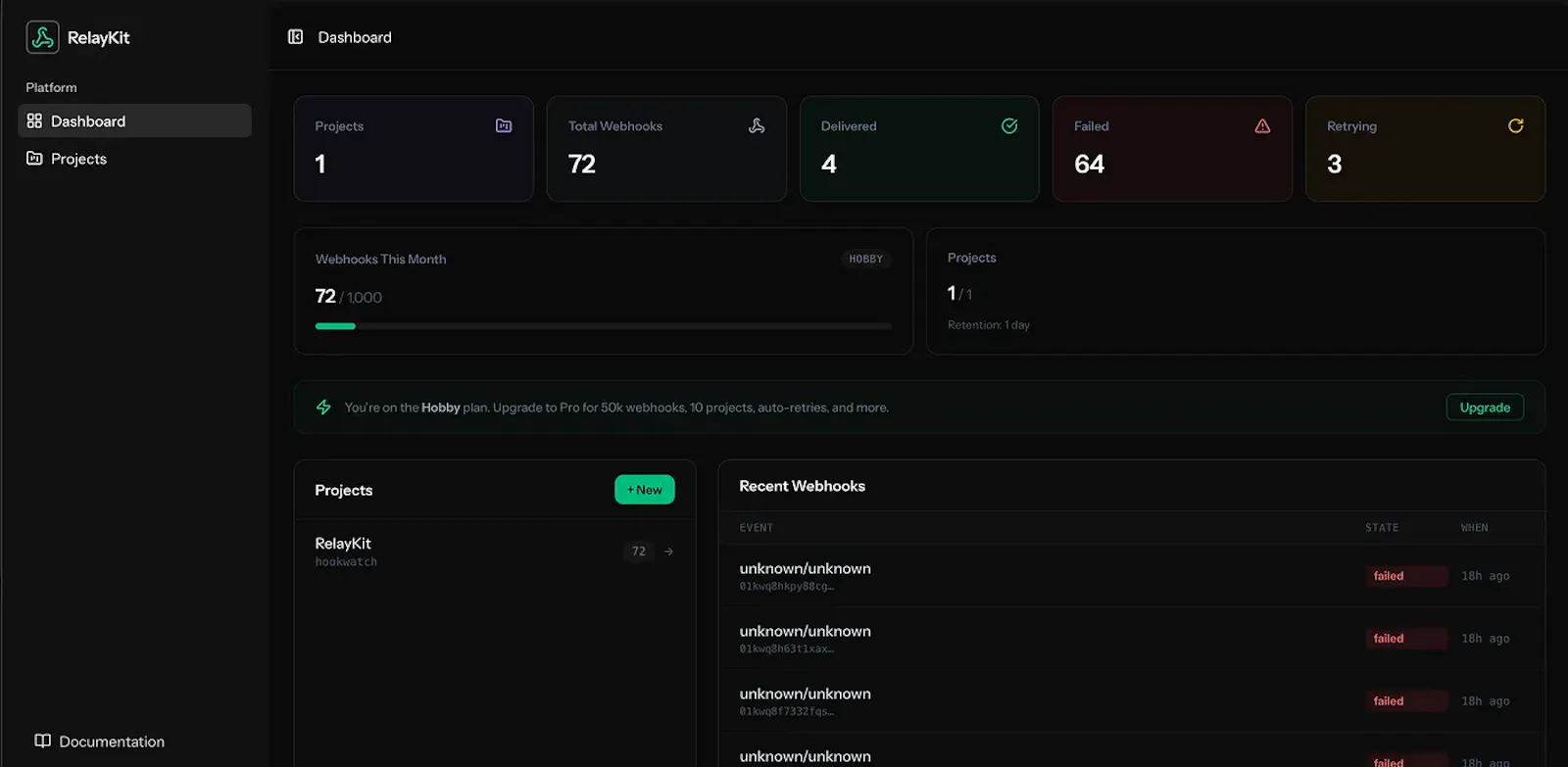1568x767 pixels.
Task: Click the 'Retention: 1 day' text
Action: [x=989, y=325]
